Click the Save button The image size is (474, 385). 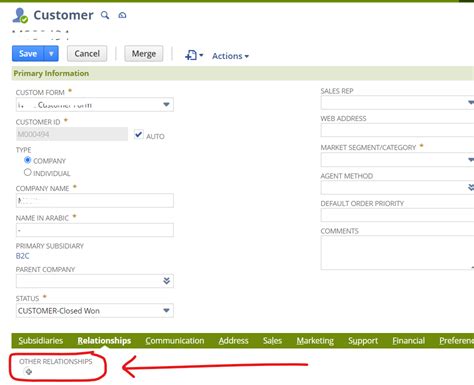[x=28, y=53]
